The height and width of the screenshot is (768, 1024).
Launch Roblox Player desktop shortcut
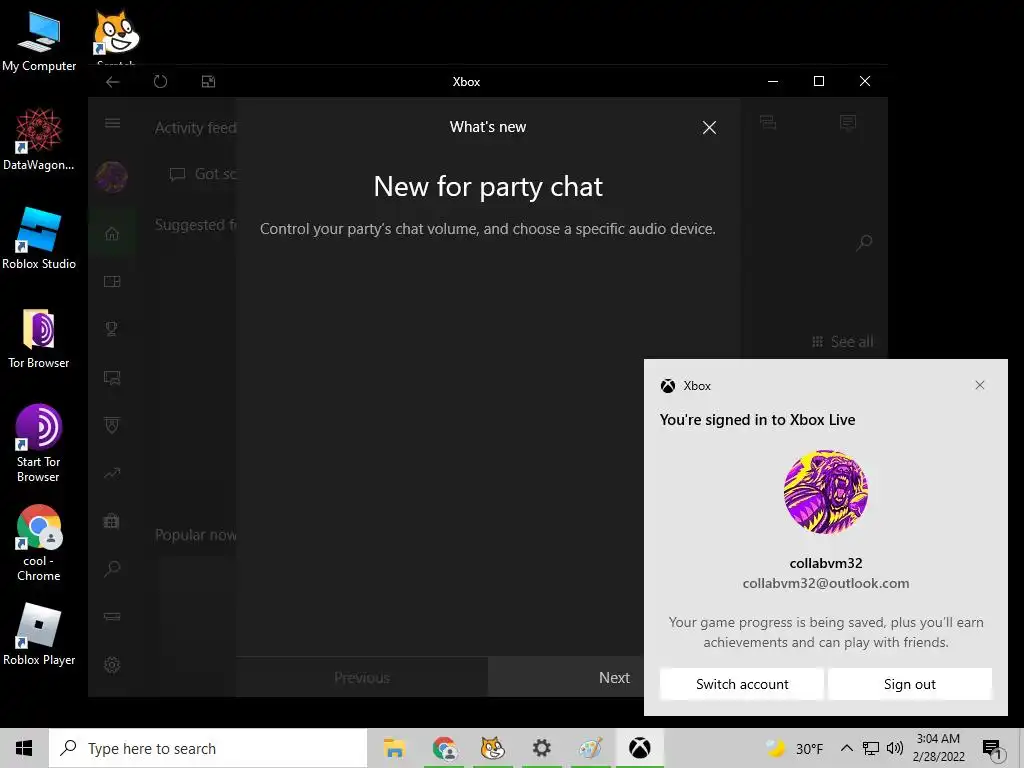pos(39,634)
